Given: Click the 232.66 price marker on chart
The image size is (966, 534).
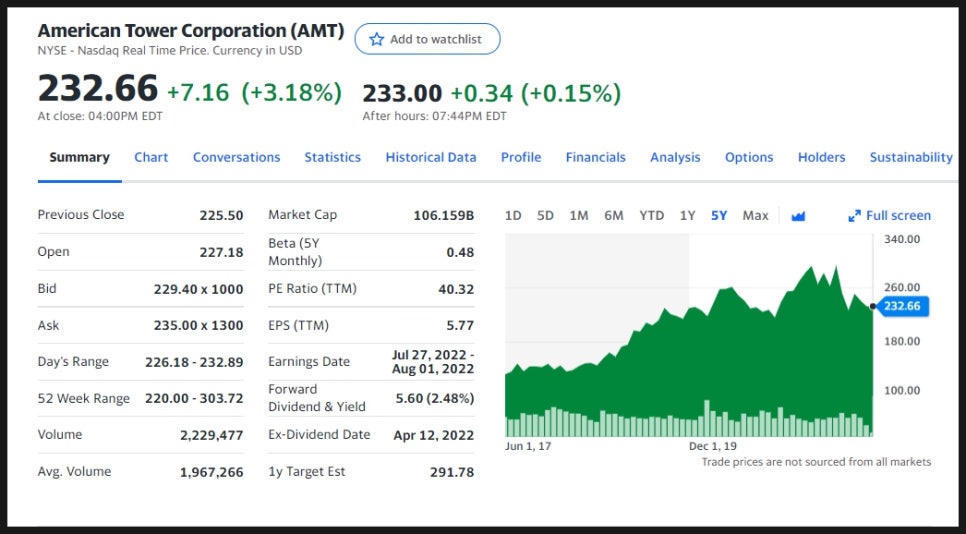Looking at the screenshot, I should (901, 306).
